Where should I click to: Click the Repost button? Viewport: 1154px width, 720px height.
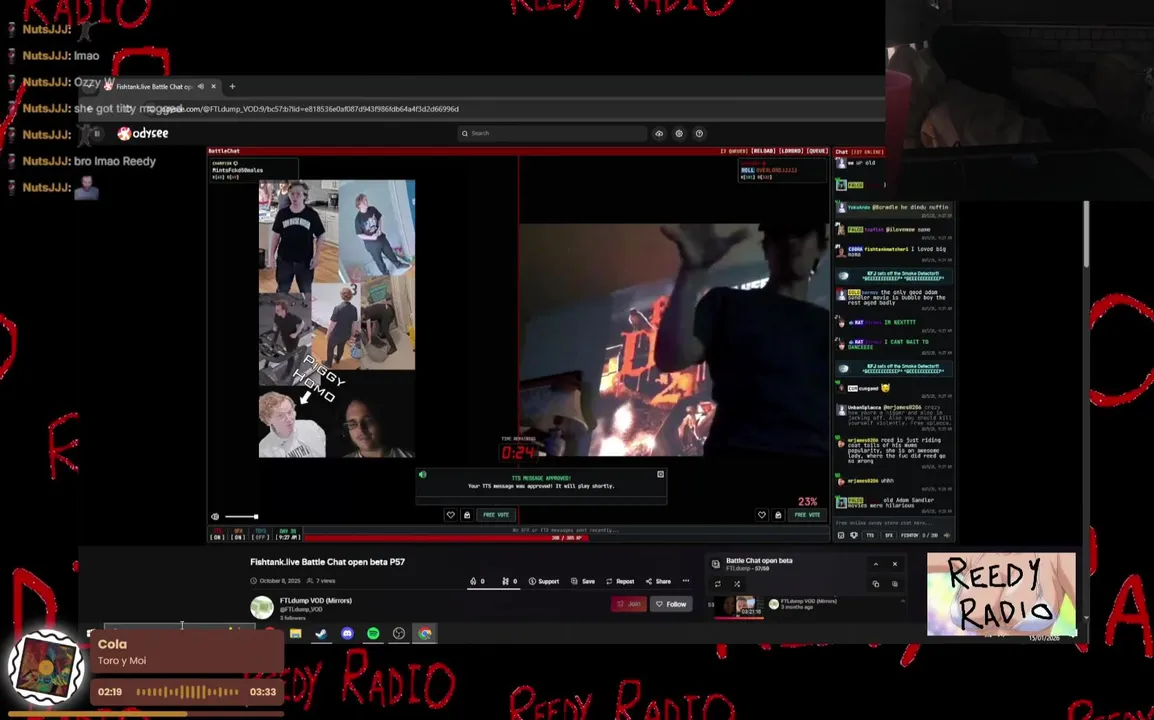(x=620, y=581)
